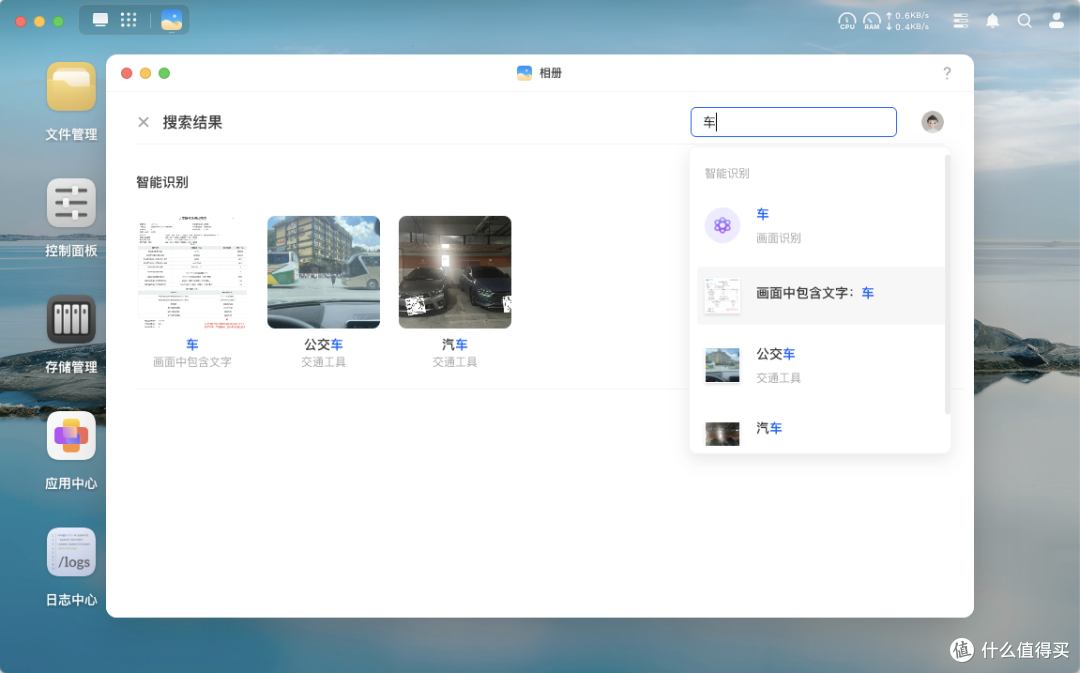Click the network speed indicator in top bar
The width and height of the screenshot is (1080, 673).
[908, 21]
